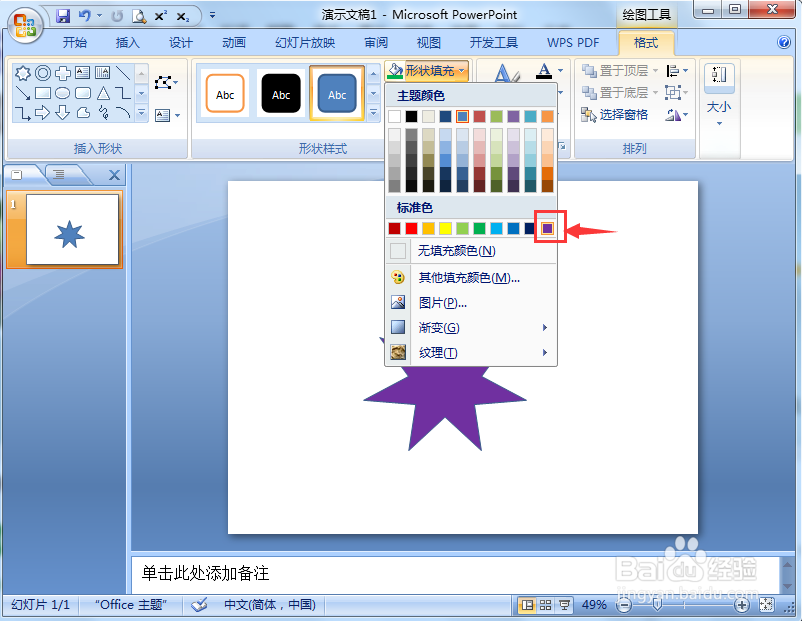This screenshot has width=802, height=621.
Task: Open the rotate objects dropdown
Action: [677, 115]
